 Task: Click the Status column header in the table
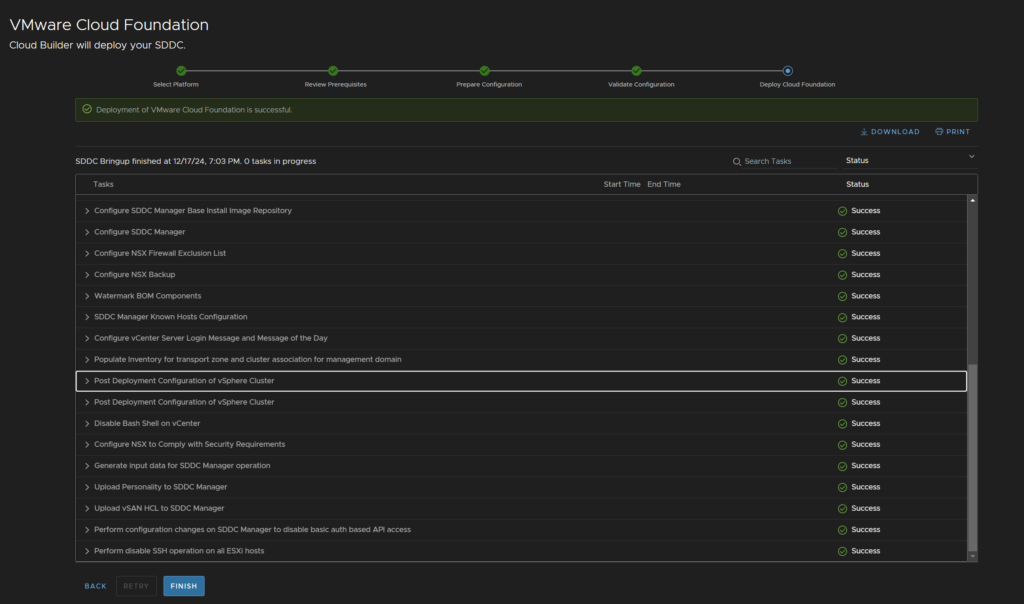point(857,184)
